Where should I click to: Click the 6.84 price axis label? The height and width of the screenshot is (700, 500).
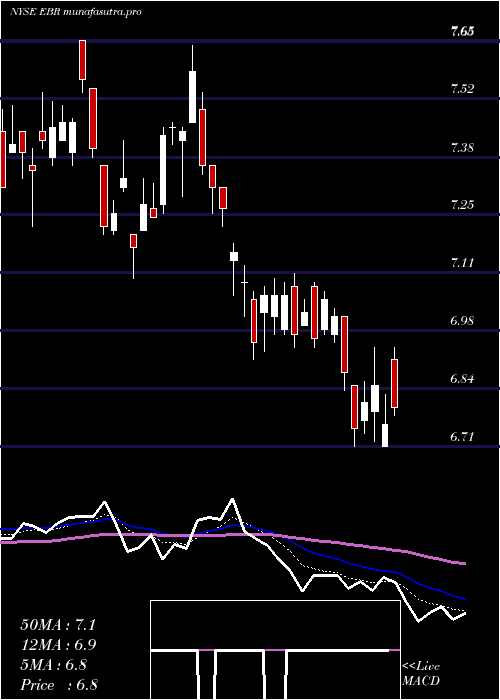(462, 379)
